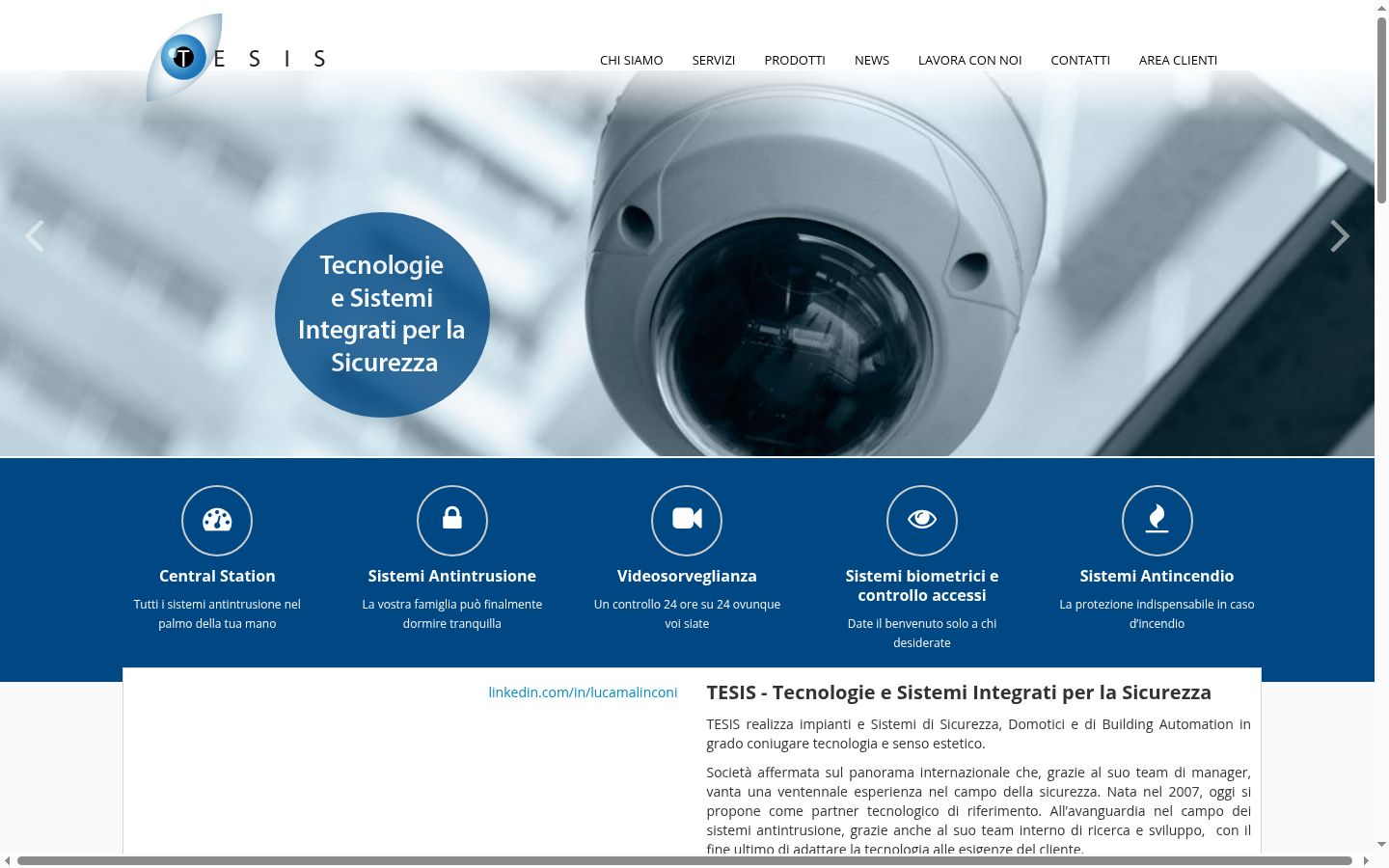
Task: Open the NEWS page
Action: (x=872, y=60)
